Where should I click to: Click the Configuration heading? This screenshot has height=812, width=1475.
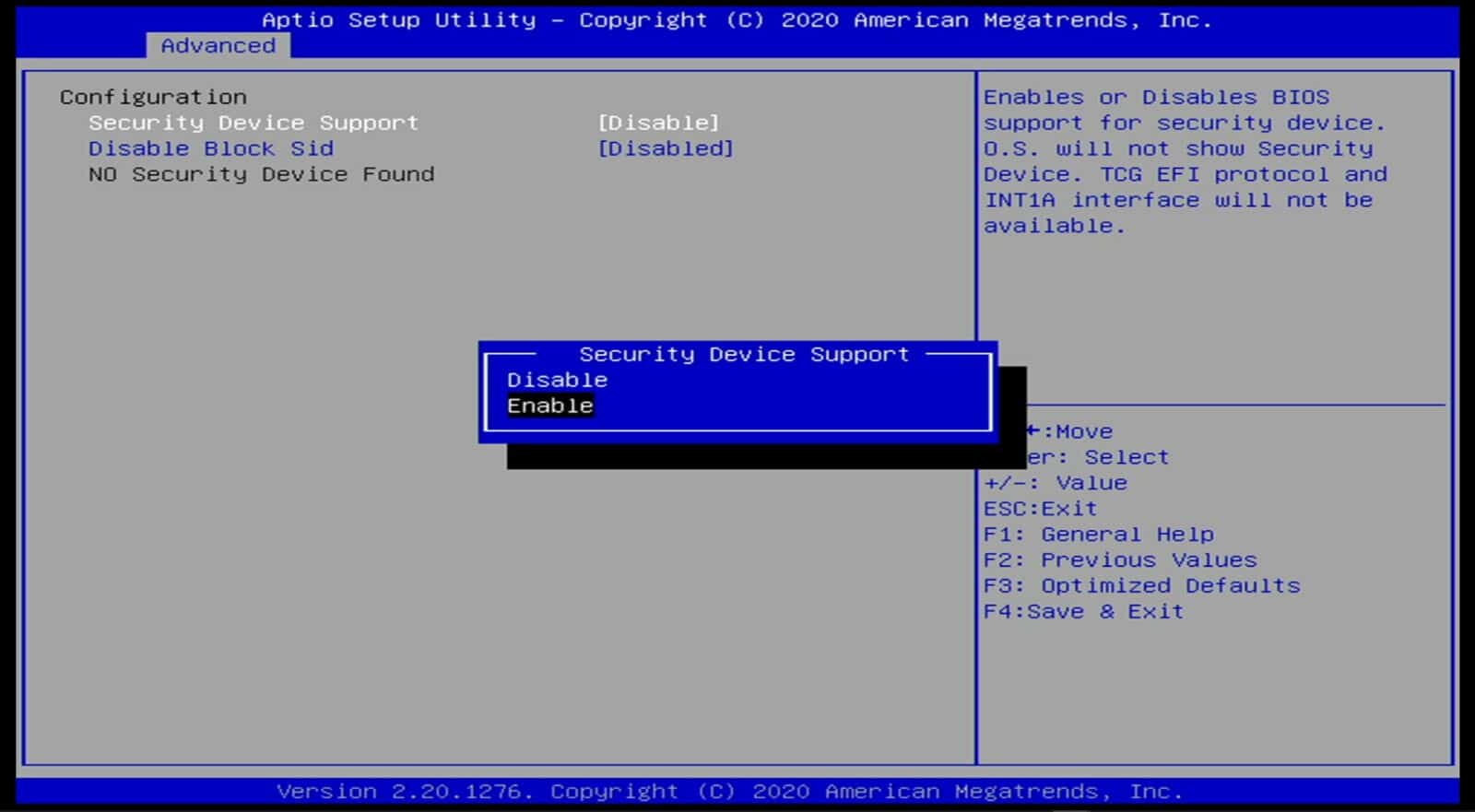pos(153,97)
